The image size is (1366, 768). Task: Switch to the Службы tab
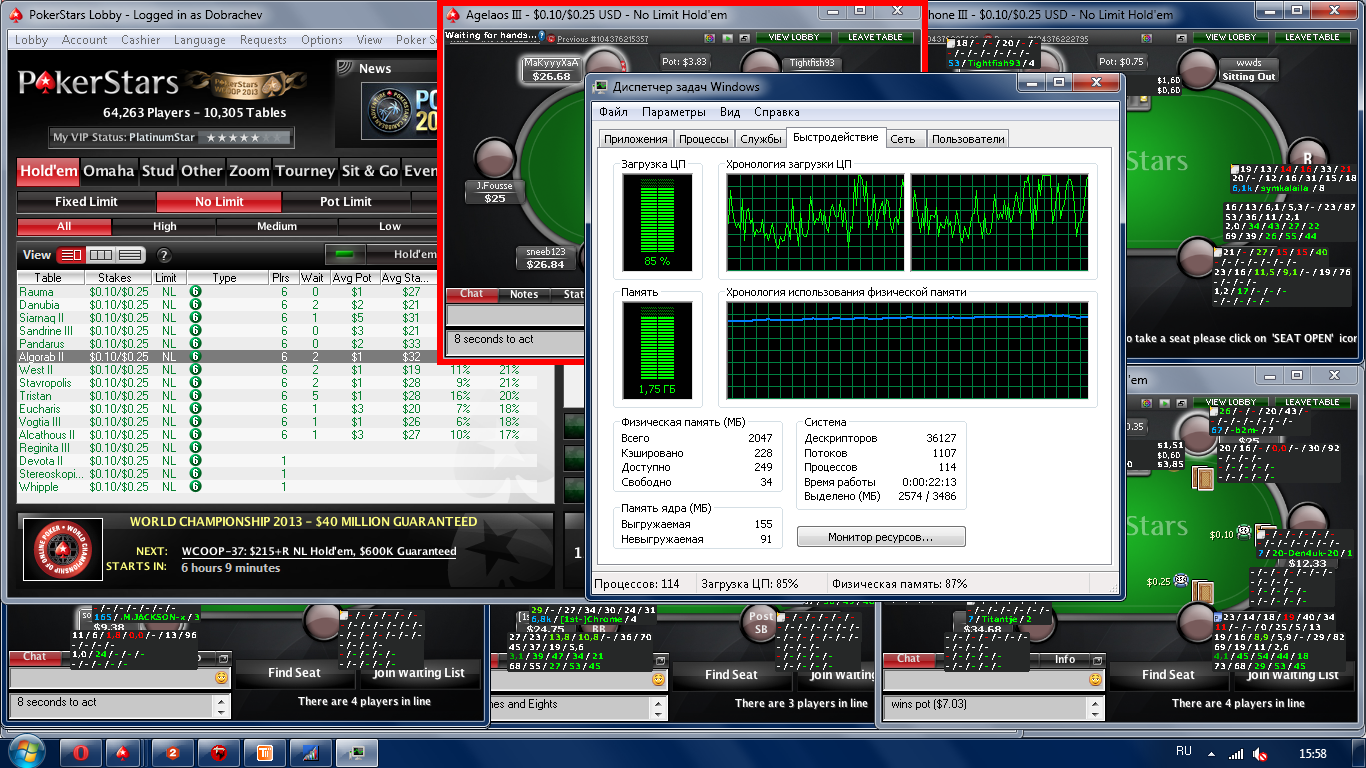tap(761, 139)
